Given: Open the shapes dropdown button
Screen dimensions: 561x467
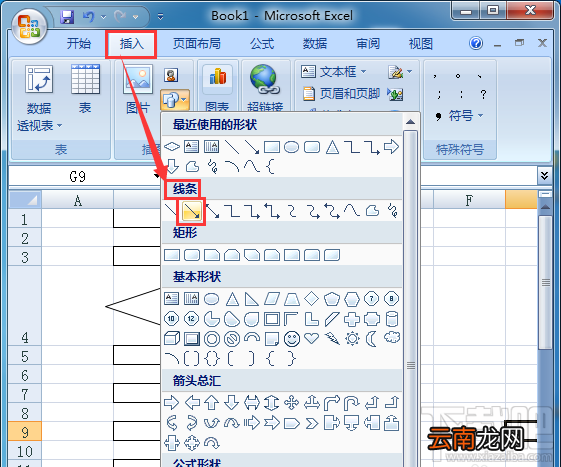Looking at the screenshot, I should coord(175,99).
